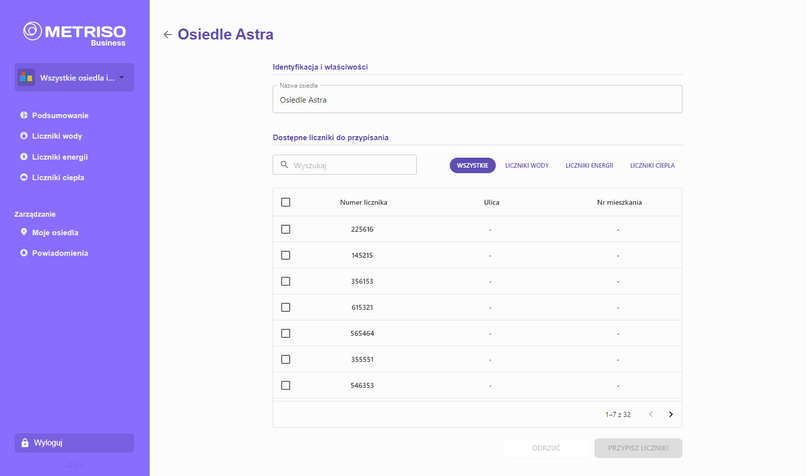Viewport: 807px width, 476px height.
Task: Switch to Liczniki energii filter tab
Action: click(589, 165)
